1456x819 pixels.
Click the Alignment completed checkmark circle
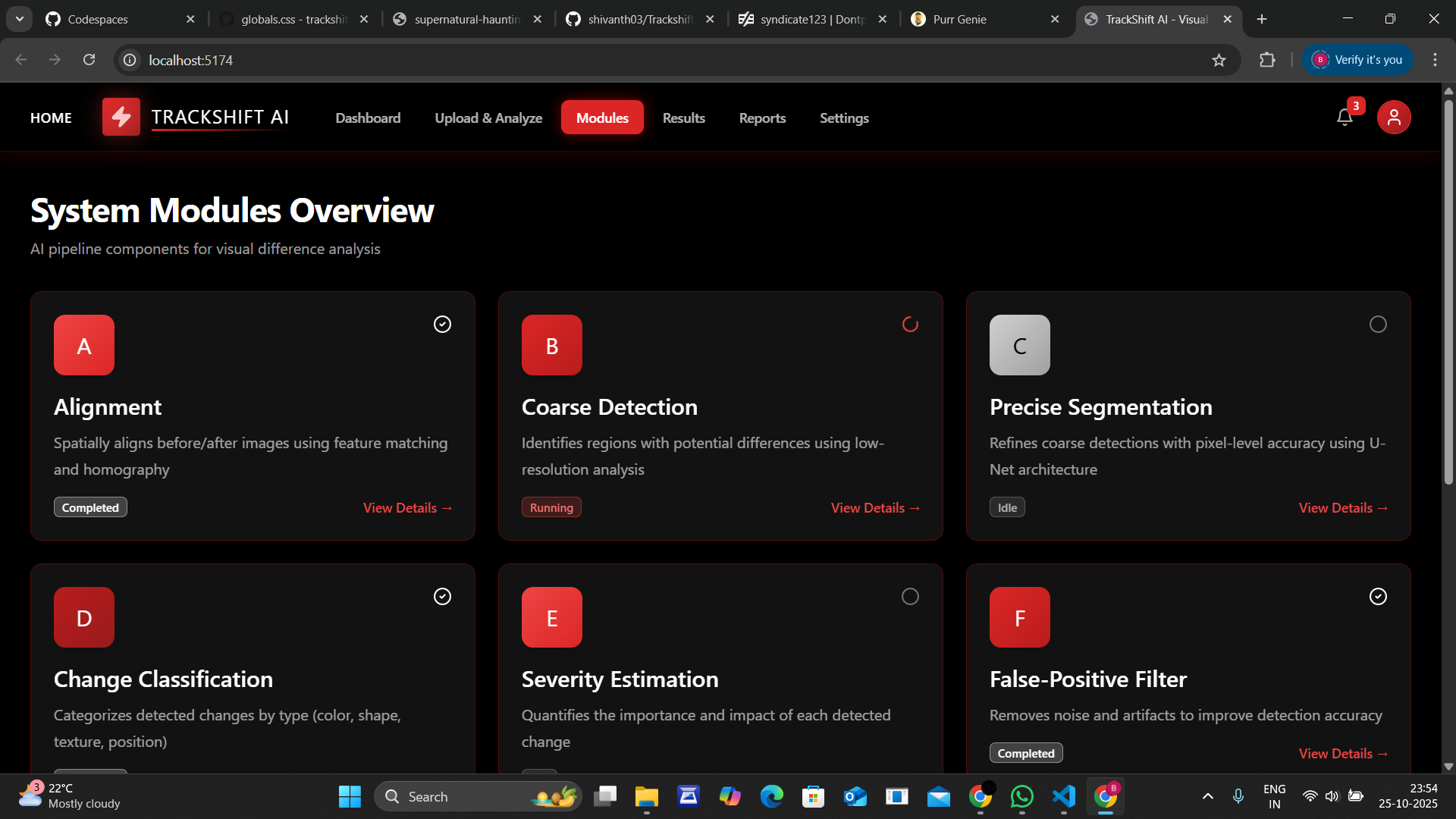click(x=442, y=325)
